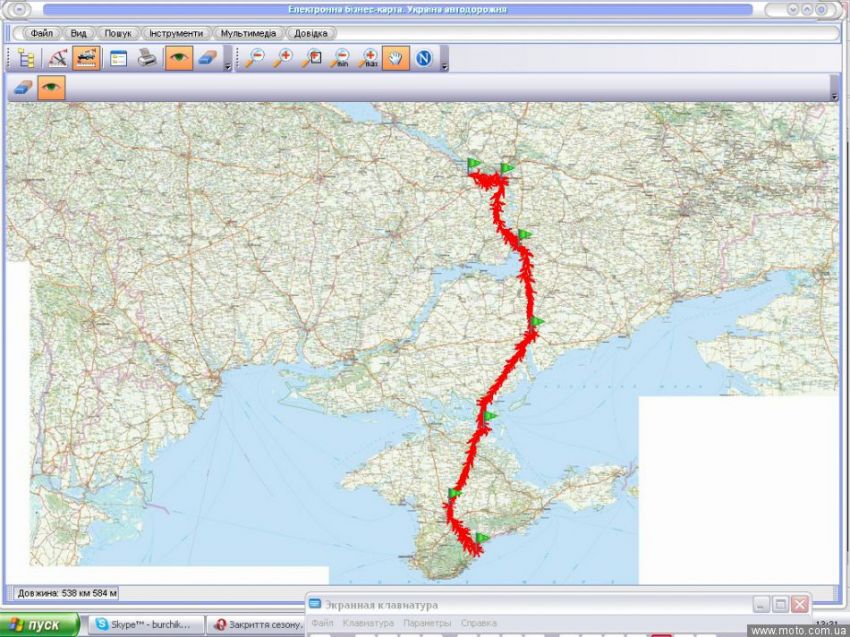The width and height of the screenshot is (850, 637).
Task: Open Файл menu in Экранная клавиатура window
Action: point(322,623)
